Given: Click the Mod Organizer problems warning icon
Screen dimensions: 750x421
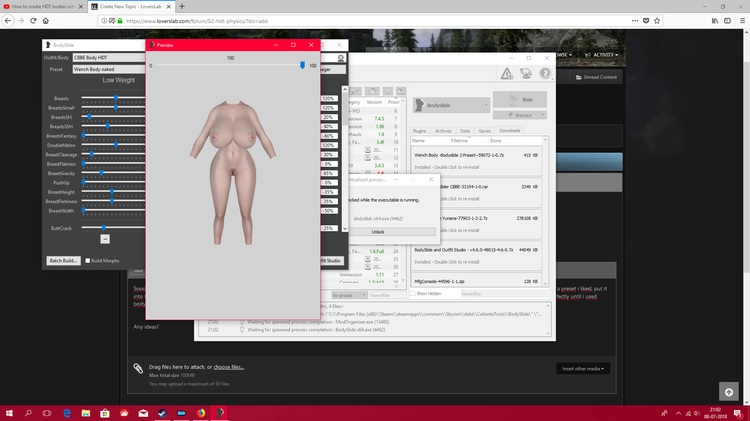Looking at the screenshot, I should (507, 73).
